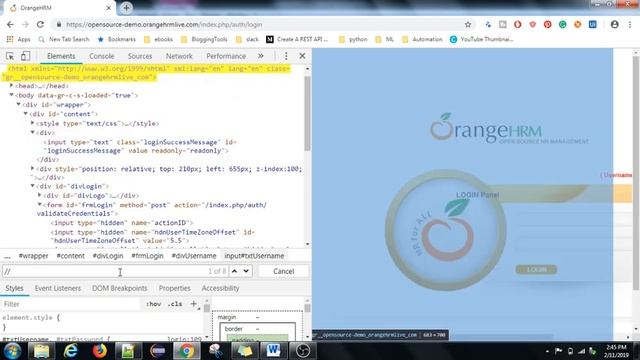Collapse the div id wrapper node
Image resolution: width=640 pixels, height=360 pixels.
pyautogui.click(x=18, y=104)
